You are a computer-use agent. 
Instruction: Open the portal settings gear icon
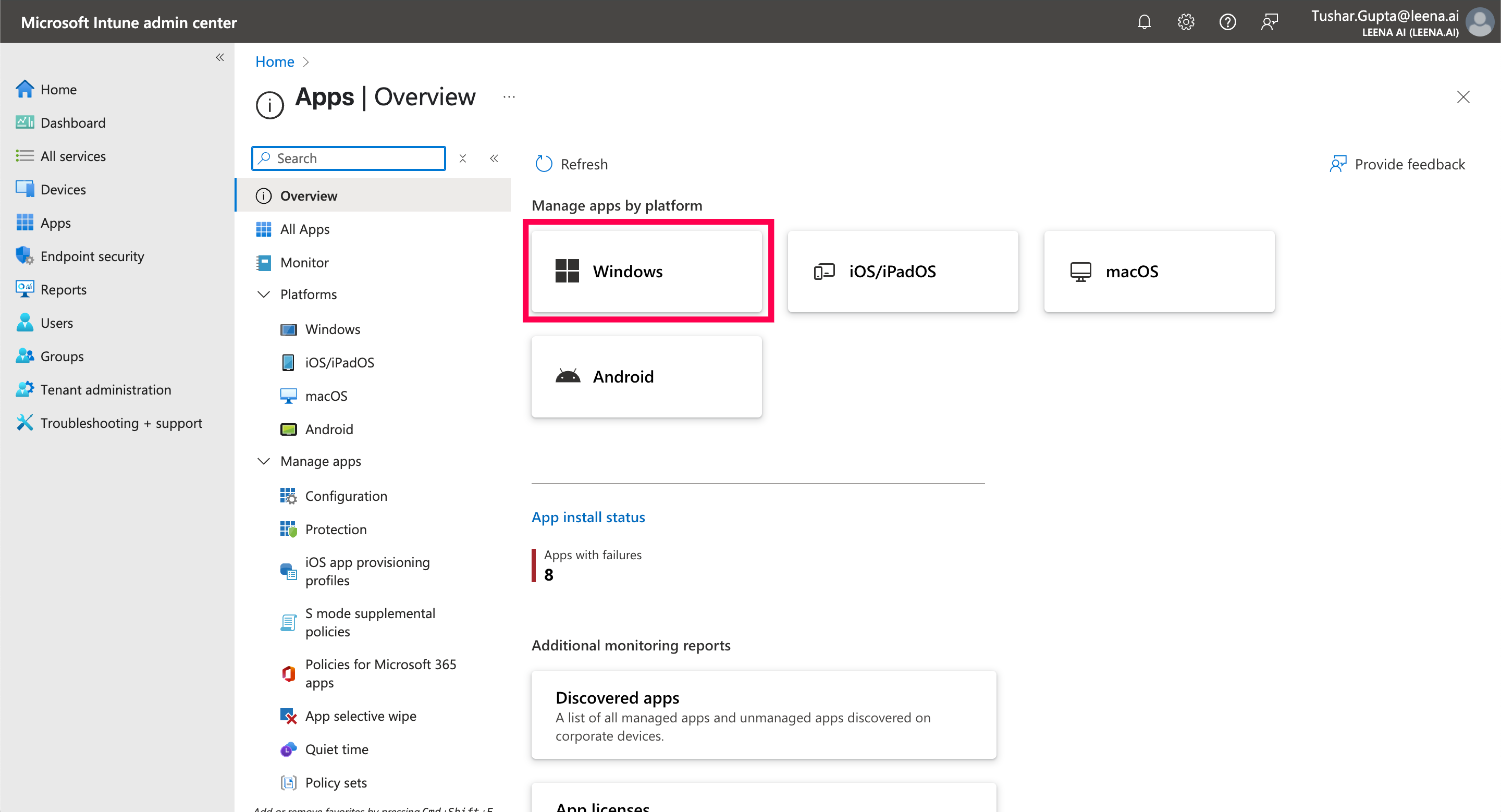[x=1185, y=22]
